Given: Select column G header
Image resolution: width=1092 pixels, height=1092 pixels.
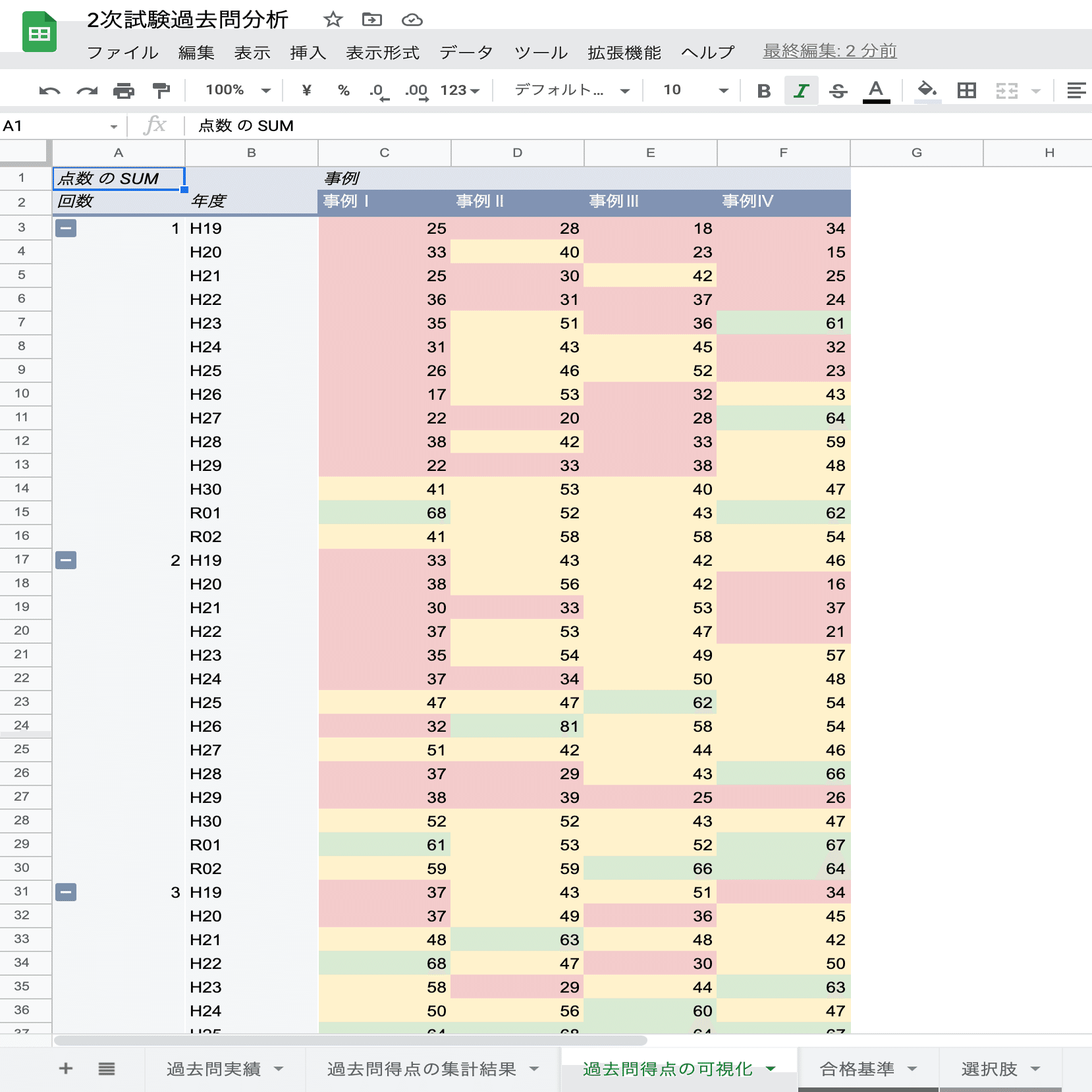Looking at the screenshot, I should pos(917,153).
